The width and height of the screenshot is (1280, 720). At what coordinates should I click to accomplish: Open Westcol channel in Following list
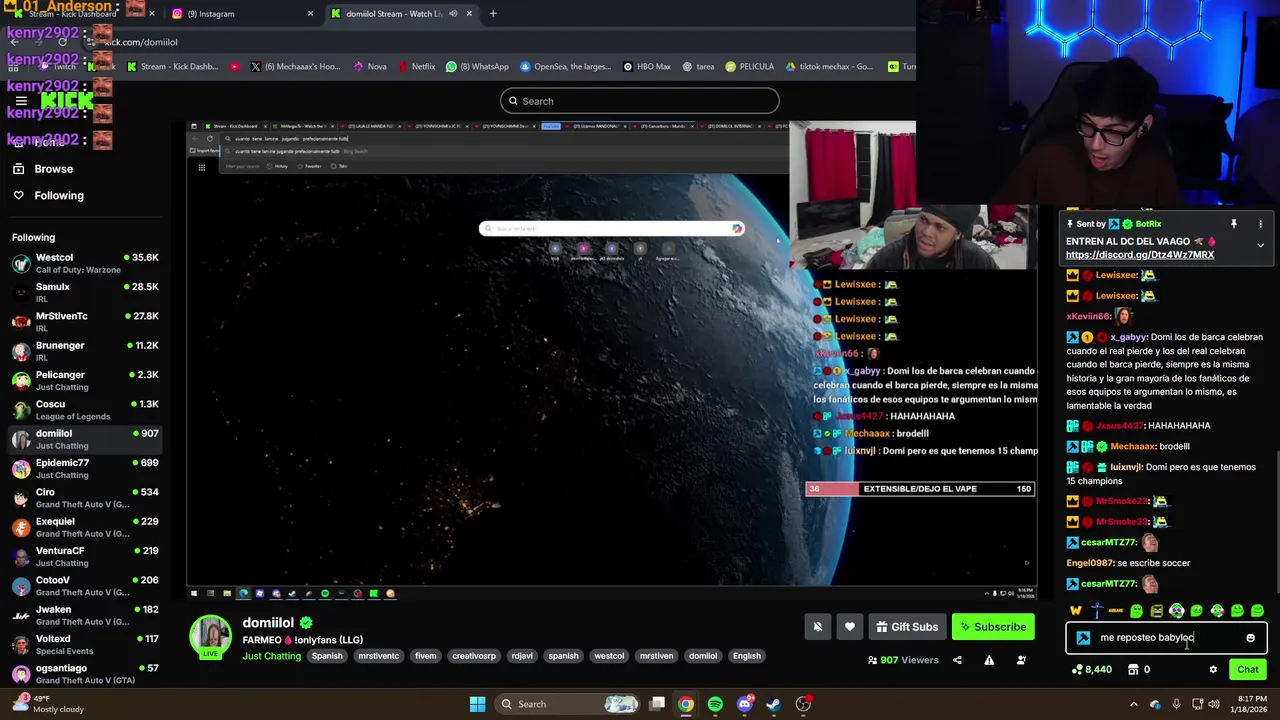click(x=86, y=263)
